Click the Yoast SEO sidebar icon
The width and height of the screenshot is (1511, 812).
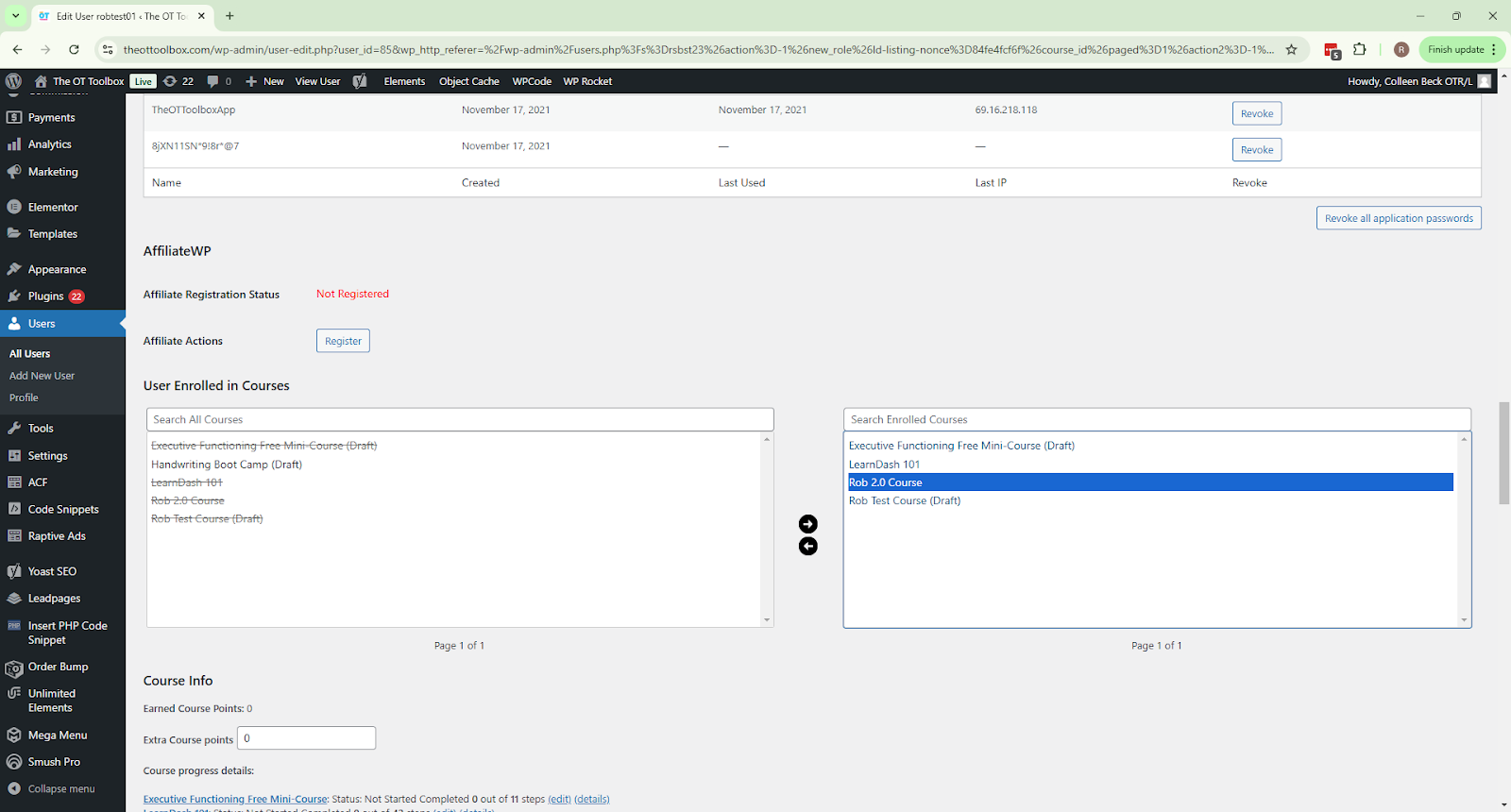(x=14, y=571)
